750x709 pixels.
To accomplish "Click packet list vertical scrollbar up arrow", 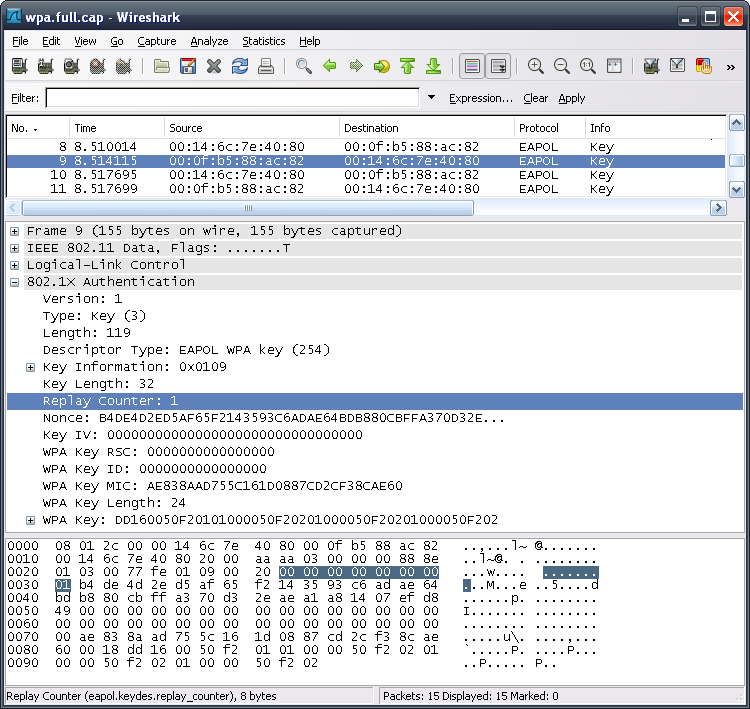I will coord(737,123).
